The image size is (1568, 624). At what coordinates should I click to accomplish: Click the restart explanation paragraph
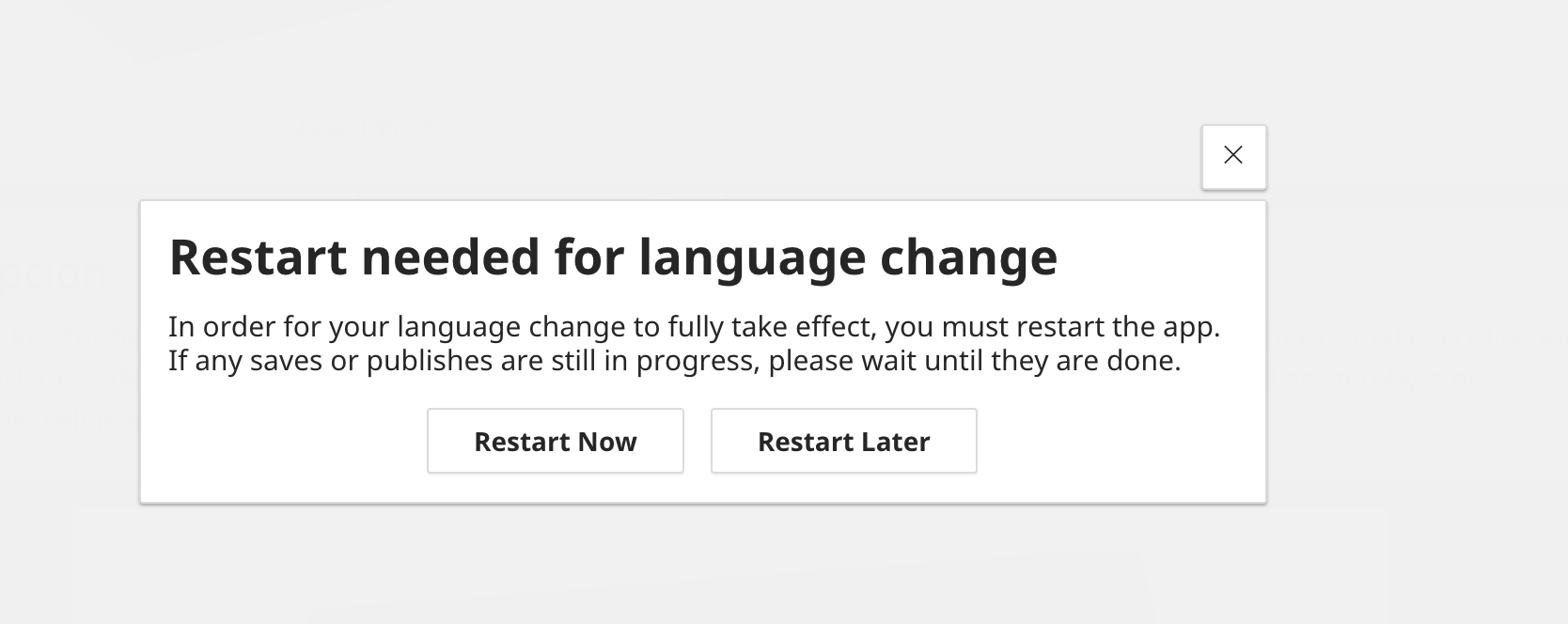(x=696, y=343)
